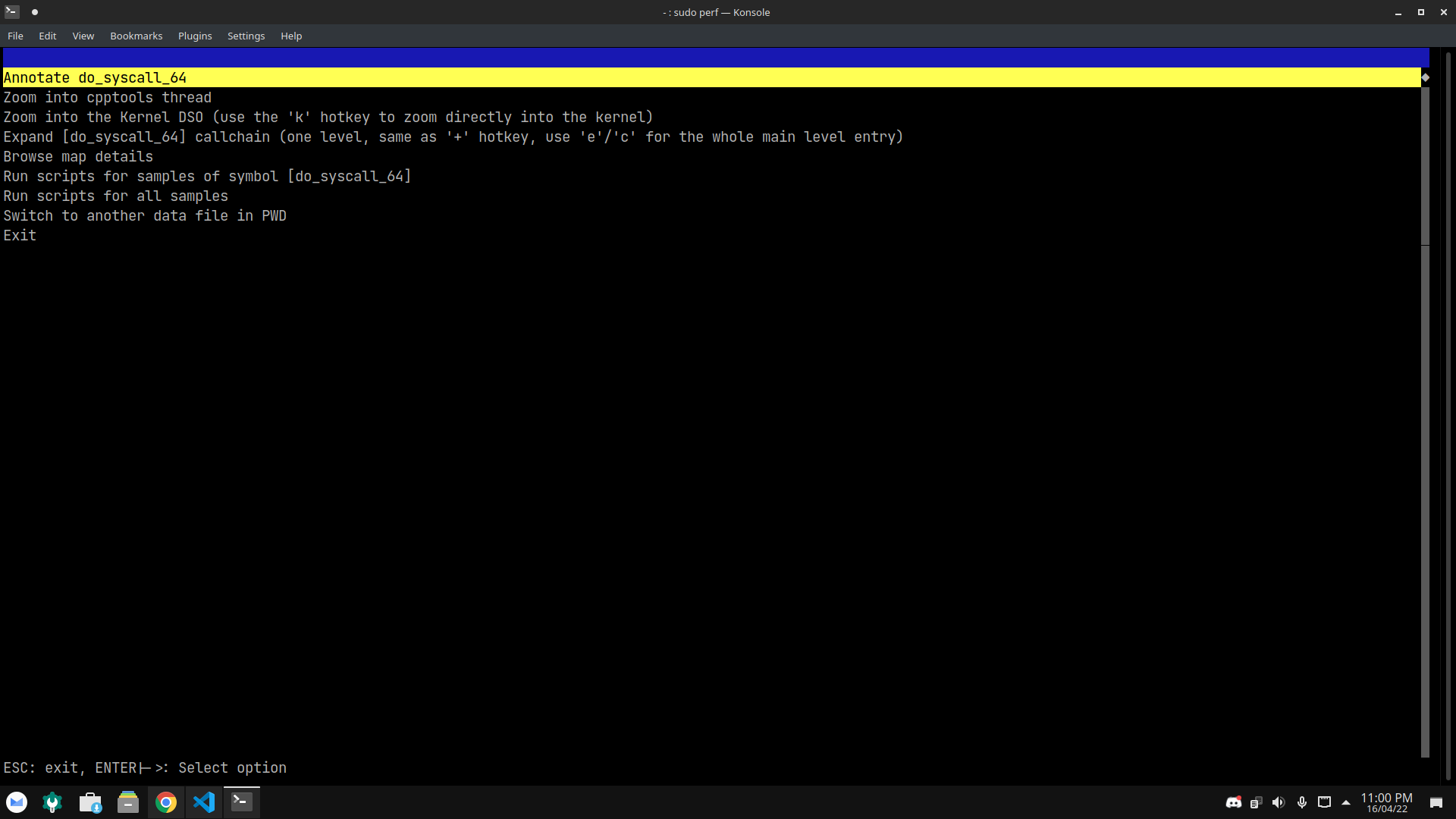The image size is (1456, 819).
Task: Open the system tools settings launcher
Action: tap(52, 802)
